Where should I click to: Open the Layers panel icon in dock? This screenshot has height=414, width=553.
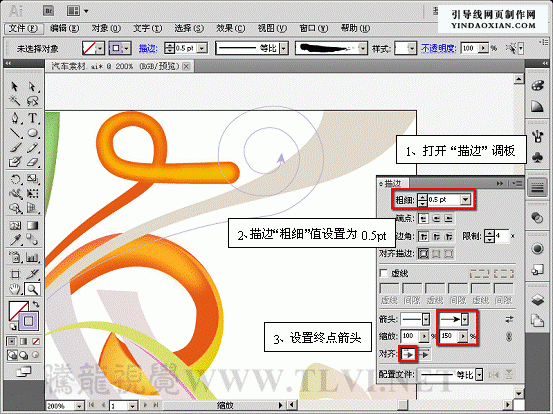[537, 300]
